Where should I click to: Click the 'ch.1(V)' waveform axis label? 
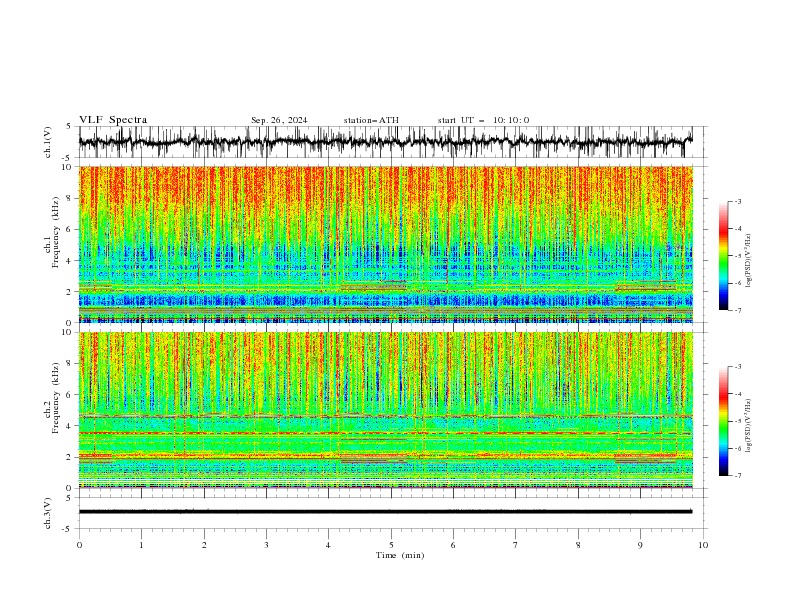click(x=48, y=142)
